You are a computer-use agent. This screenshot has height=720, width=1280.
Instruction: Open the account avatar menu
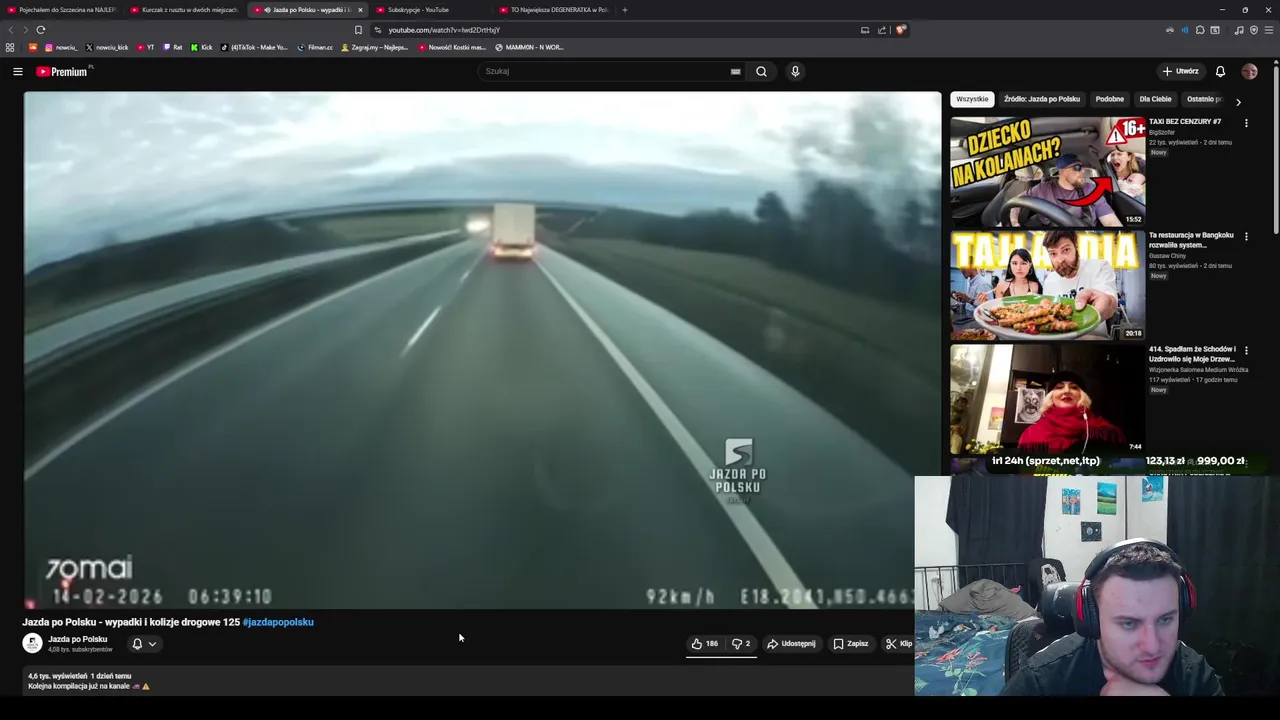(1249, 71)
